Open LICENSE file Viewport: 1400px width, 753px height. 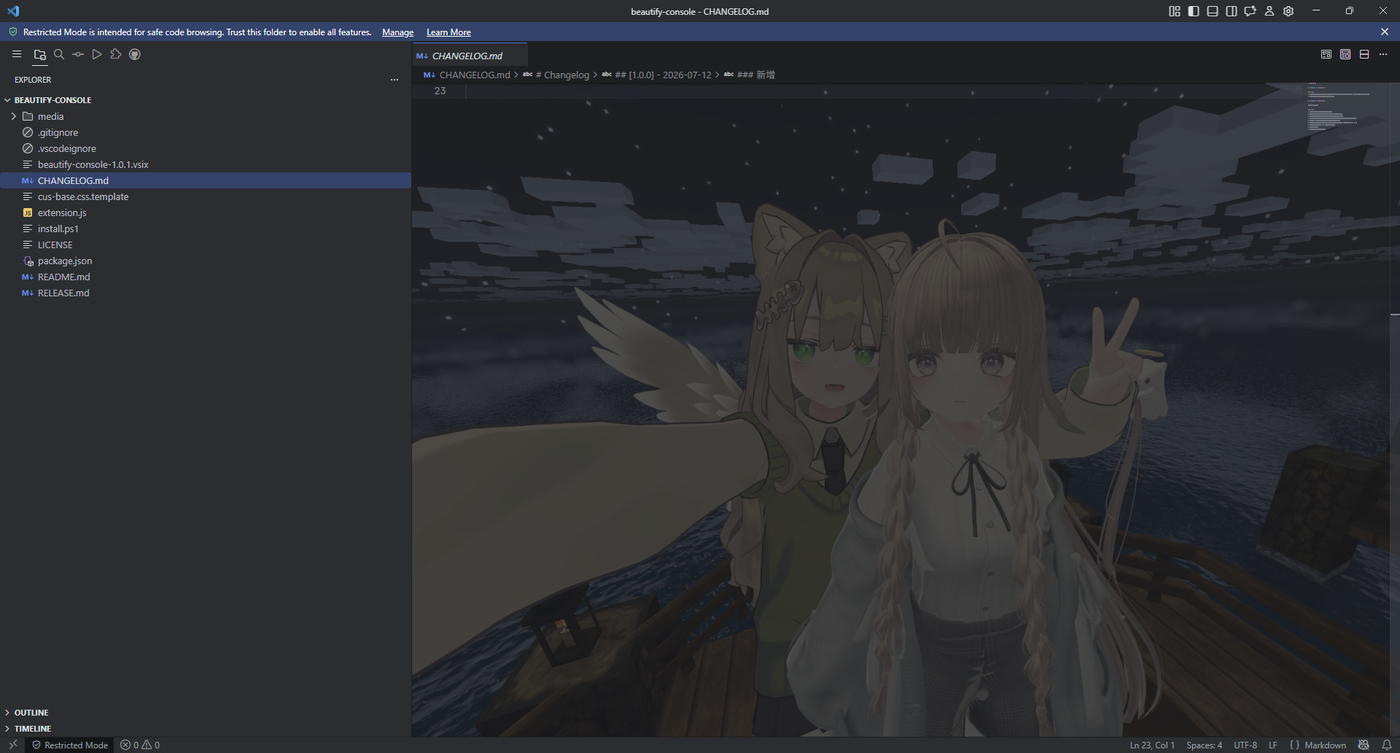[x=205, y=244]
